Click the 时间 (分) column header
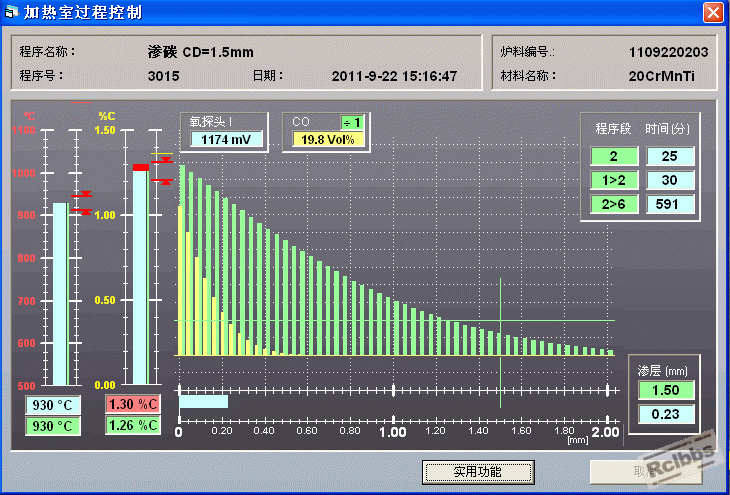 668,129
